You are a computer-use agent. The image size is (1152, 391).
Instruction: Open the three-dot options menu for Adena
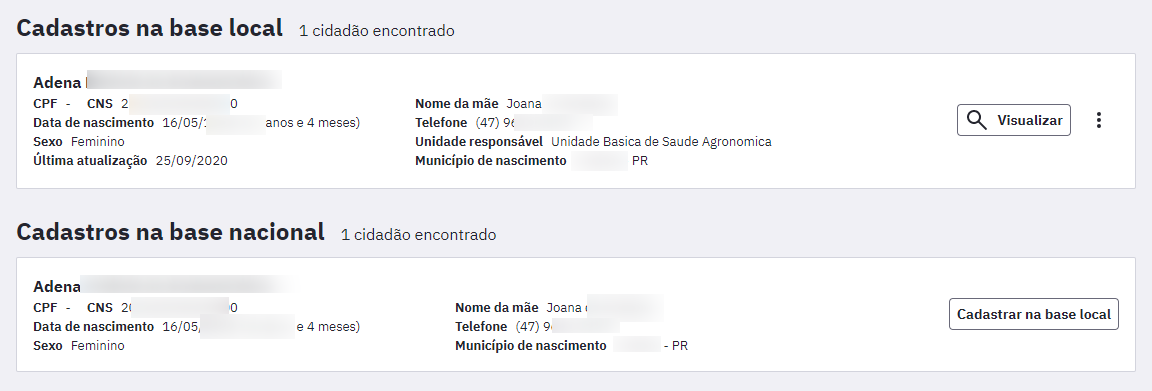pos(1098,121)
